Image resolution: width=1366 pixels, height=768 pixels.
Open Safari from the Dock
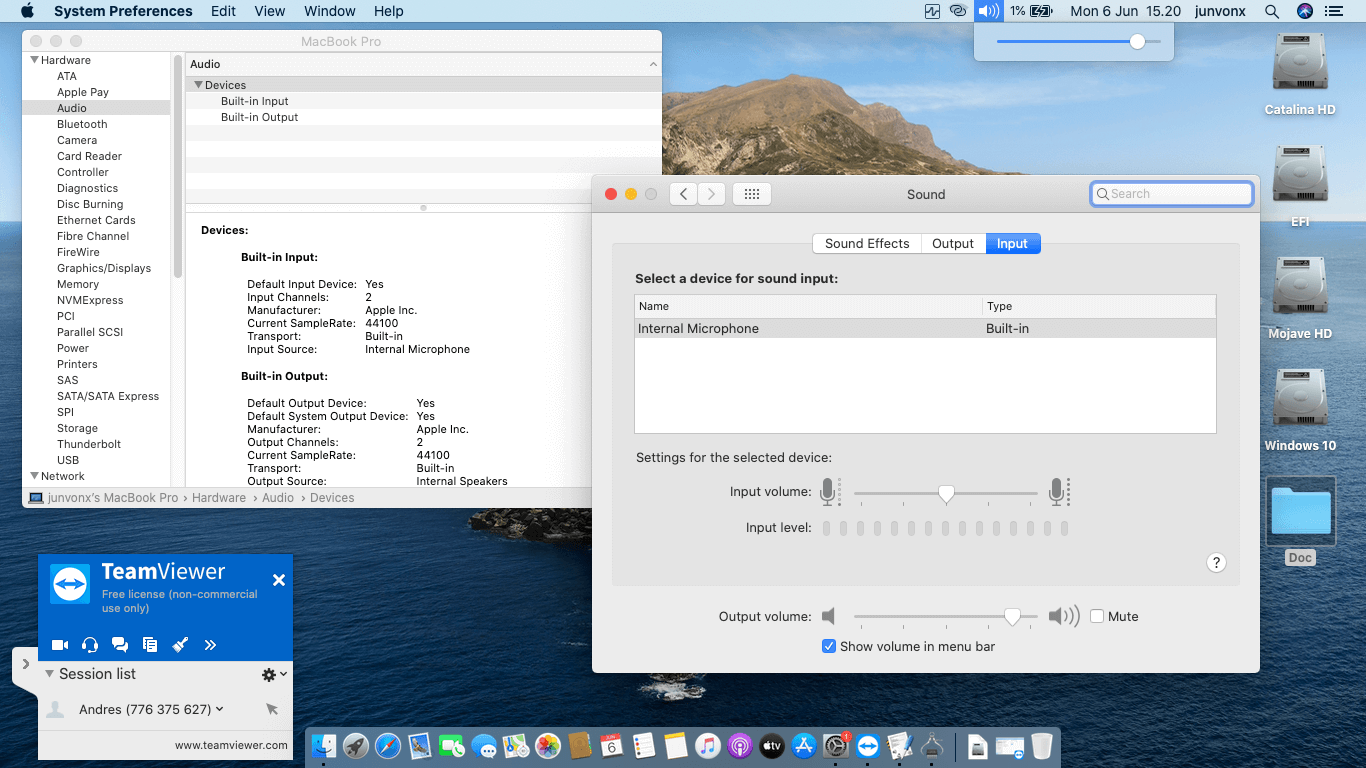pyautogui.click(x=388, y=746)
